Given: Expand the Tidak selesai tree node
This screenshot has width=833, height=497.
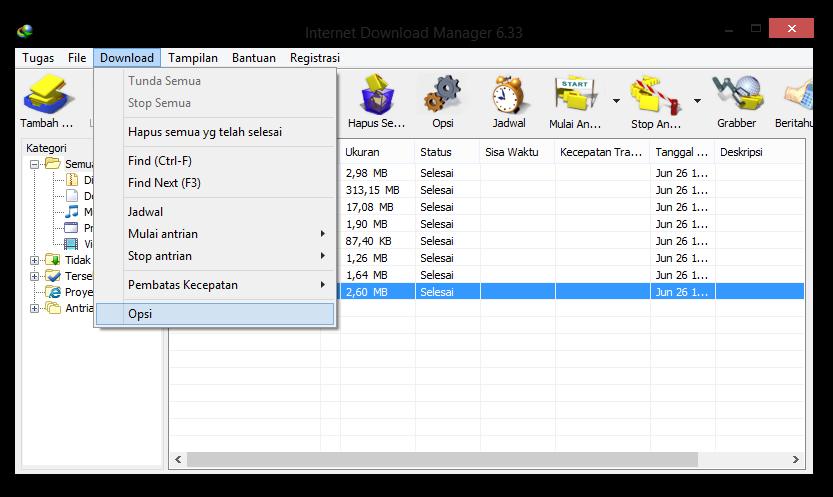Looking at the screenshot, I should pos(35,260).
